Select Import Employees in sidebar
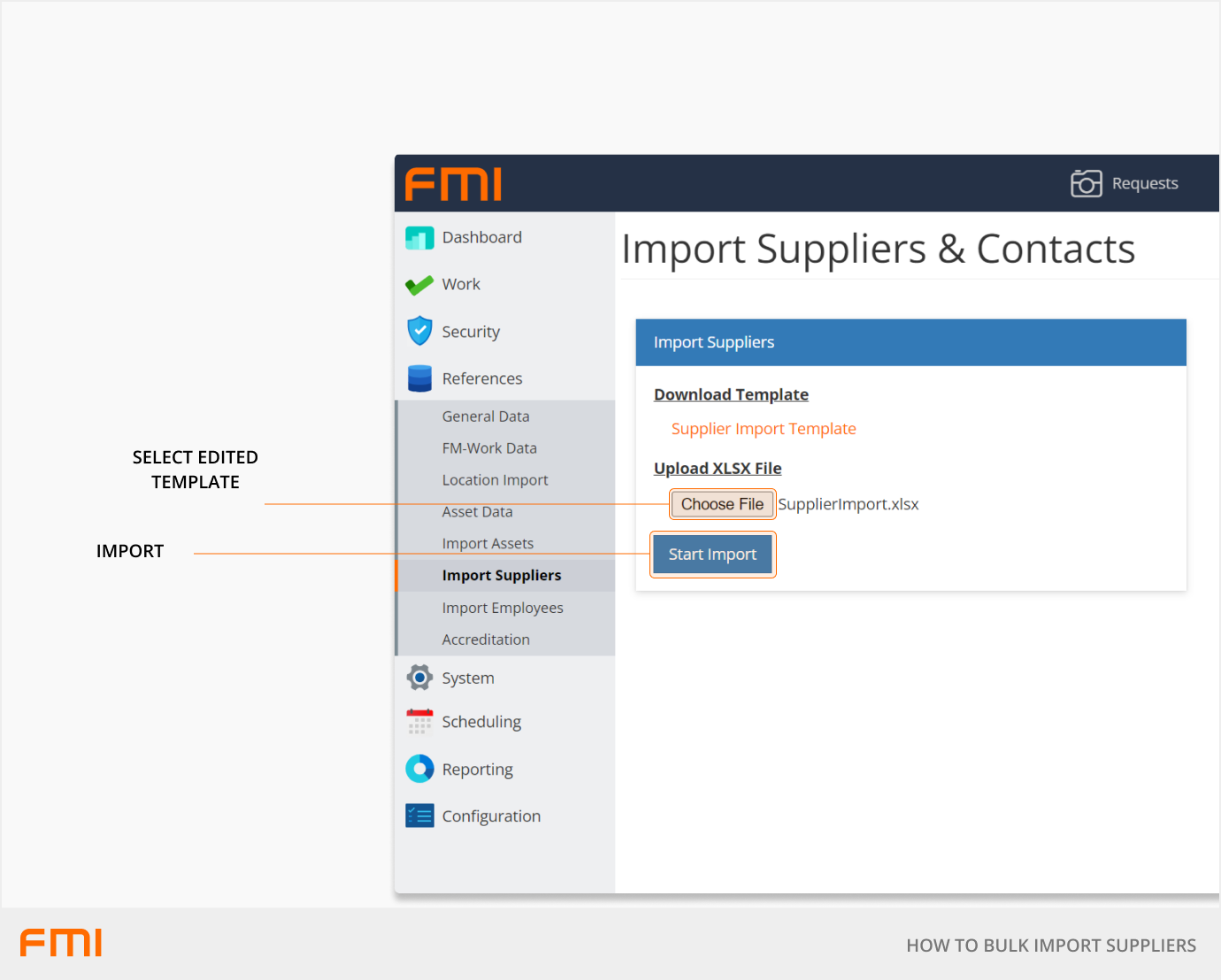This screenshot has width=1221, height=980. pos(503,608)
